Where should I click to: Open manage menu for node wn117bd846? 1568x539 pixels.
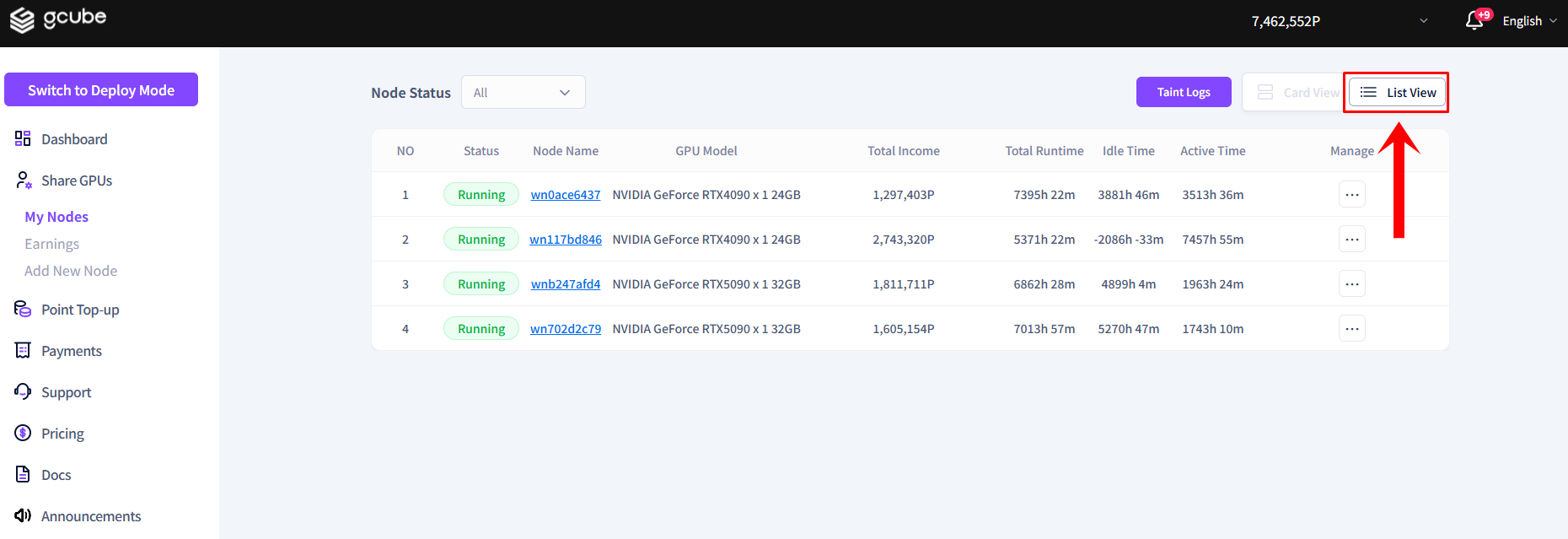coord(1352,240)
